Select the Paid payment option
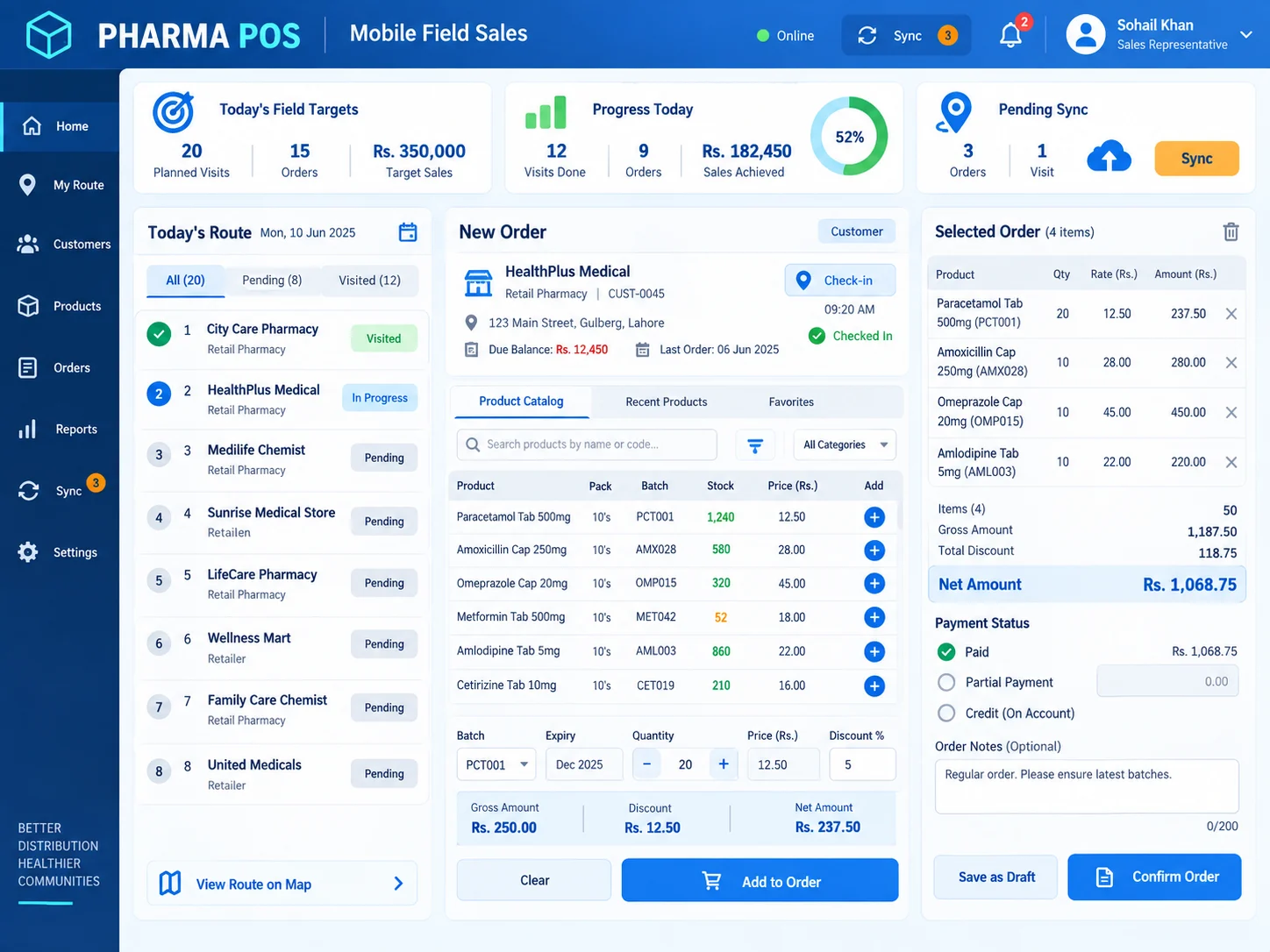1270x952 pixels. (946, 652)
